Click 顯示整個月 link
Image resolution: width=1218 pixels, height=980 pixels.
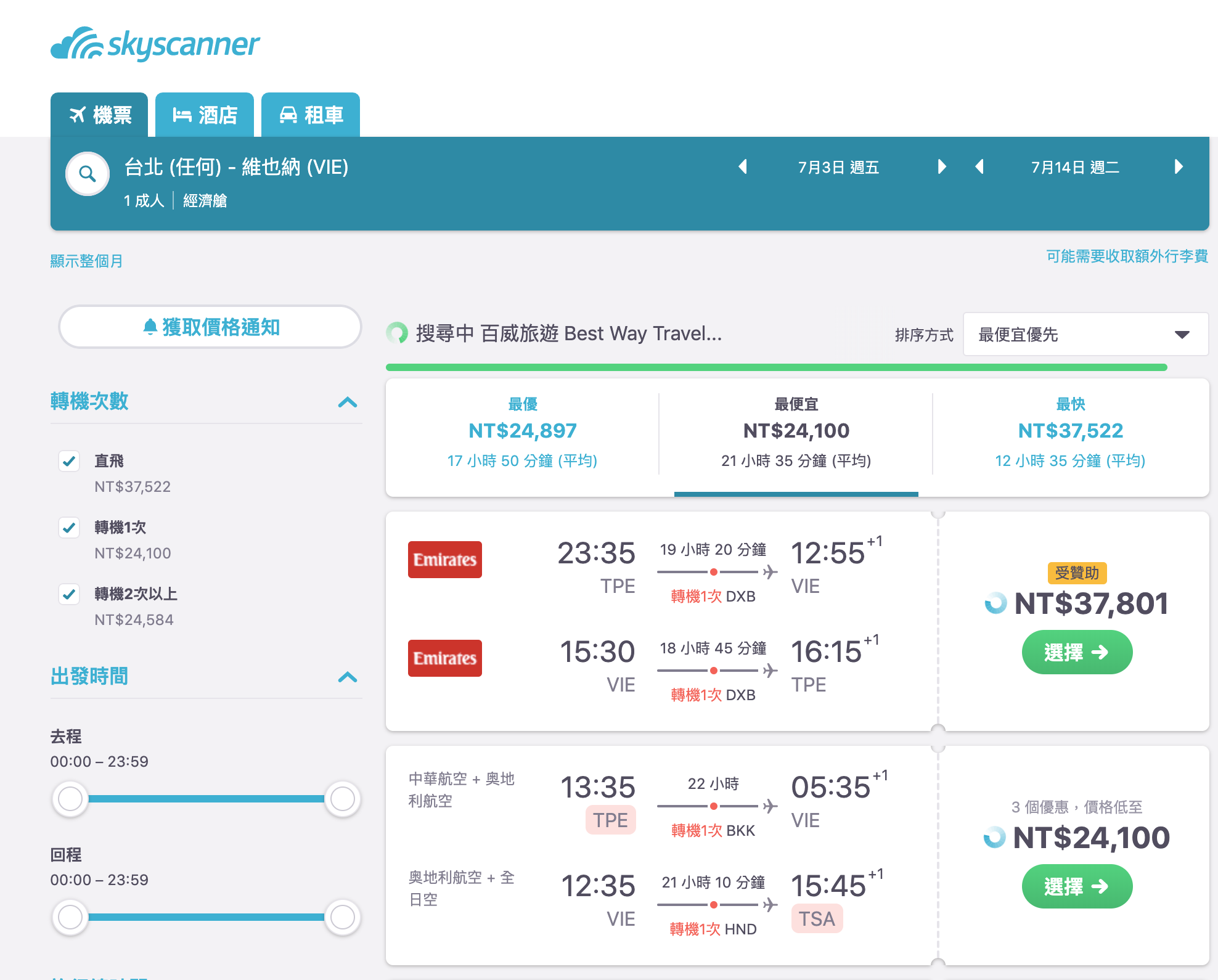click(86, 261)
